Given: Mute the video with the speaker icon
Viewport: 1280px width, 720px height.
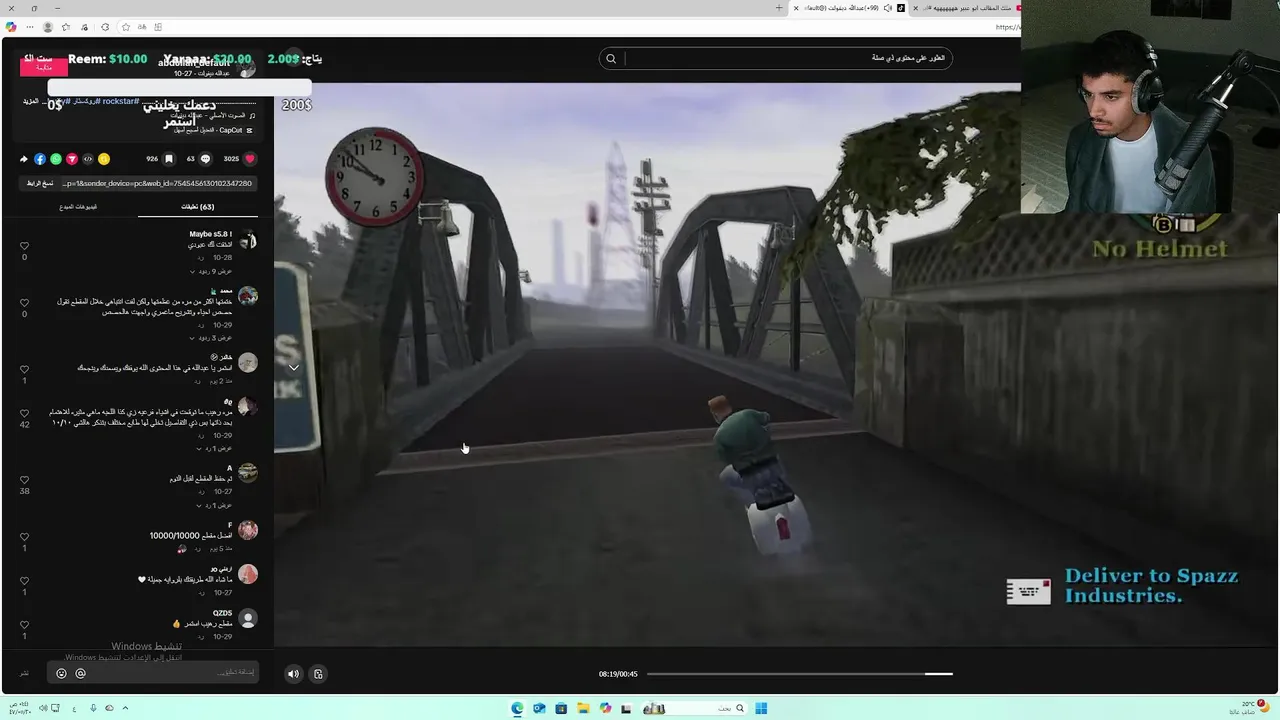Looking at the screenshot, I should [293, 674].
